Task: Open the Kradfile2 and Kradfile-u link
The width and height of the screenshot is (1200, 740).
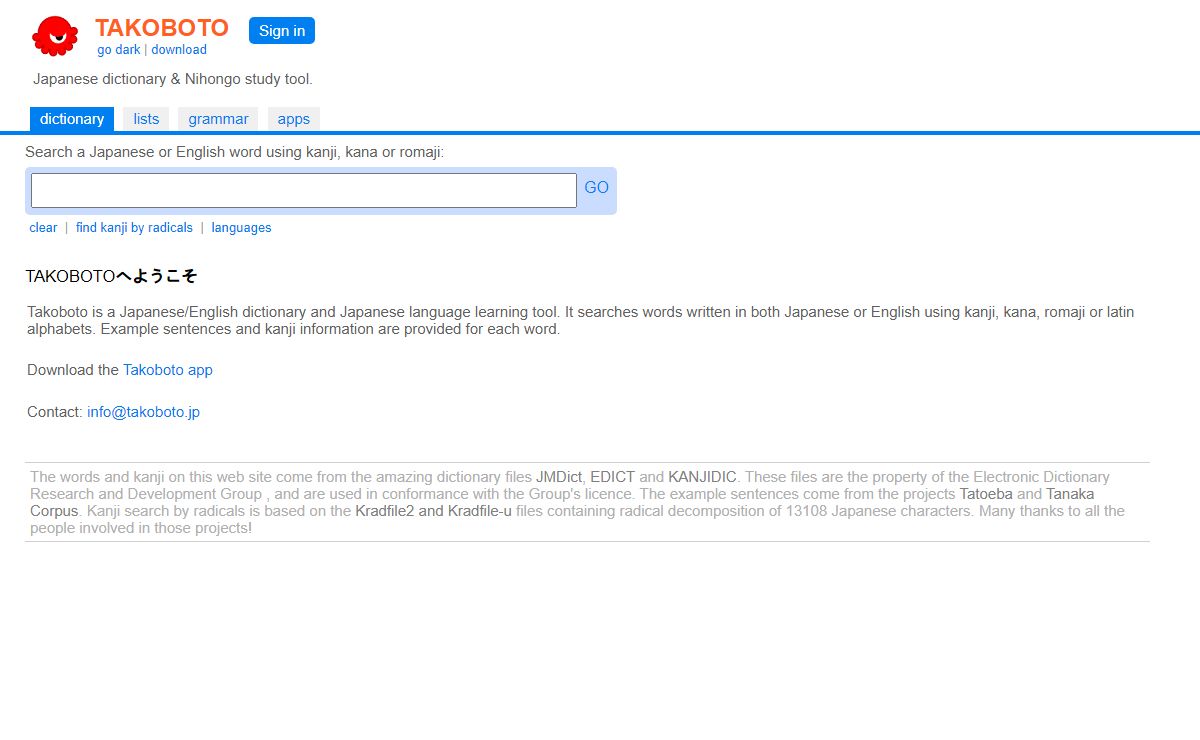Action: [433, 511]
